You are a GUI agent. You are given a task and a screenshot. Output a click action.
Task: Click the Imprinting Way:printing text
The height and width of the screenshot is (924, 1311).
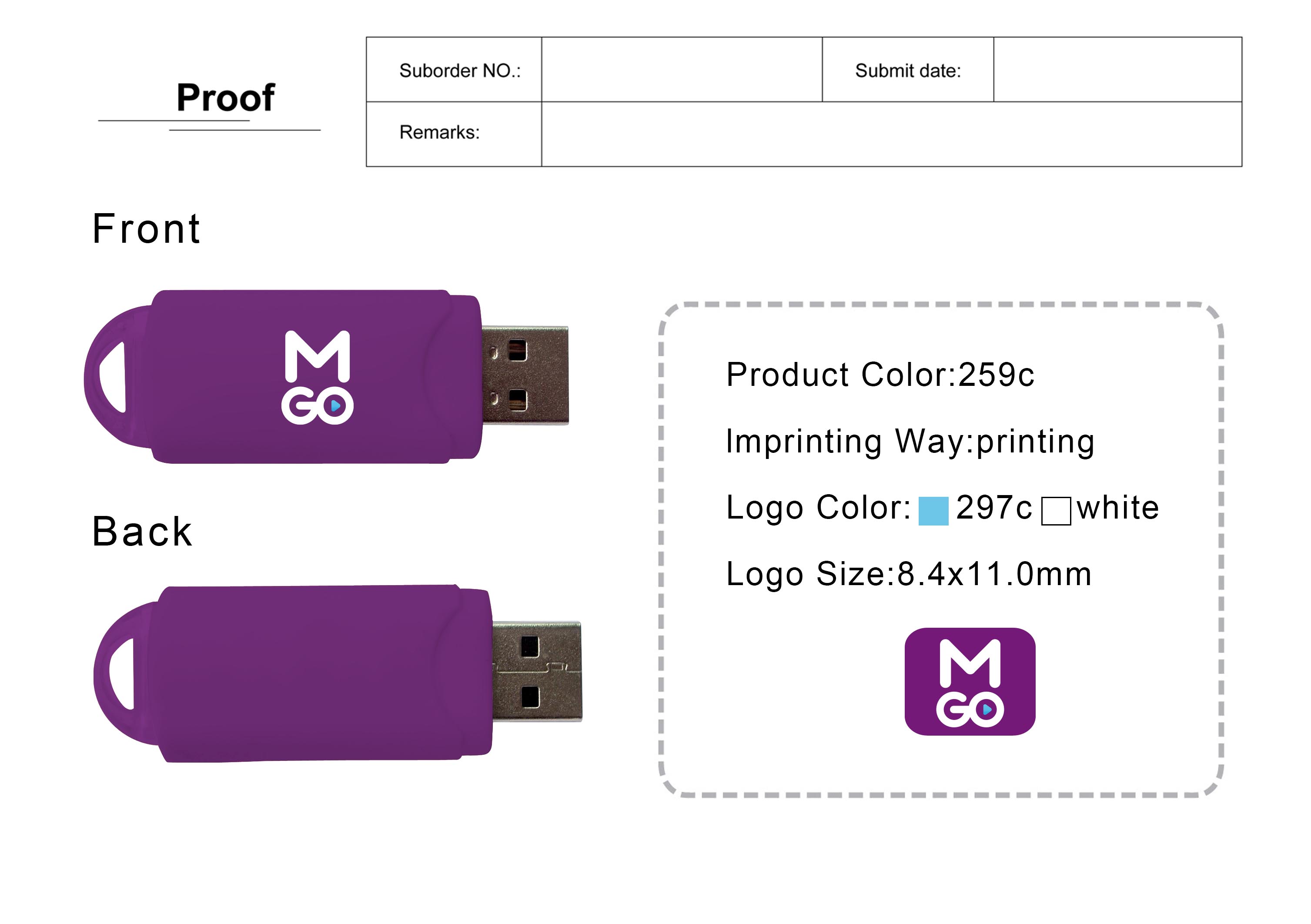(x=910, y=442)
